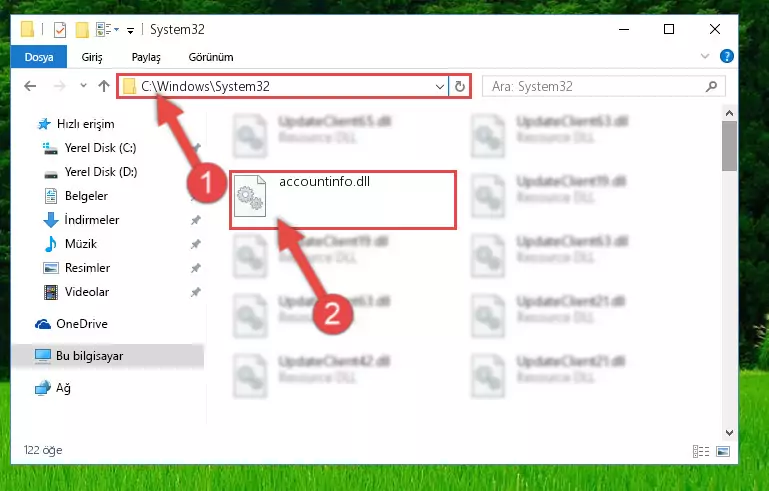Go forward with the right arrow
Image resolution: width=769 pixels, height=491 pixels.
tap(59, 86)
